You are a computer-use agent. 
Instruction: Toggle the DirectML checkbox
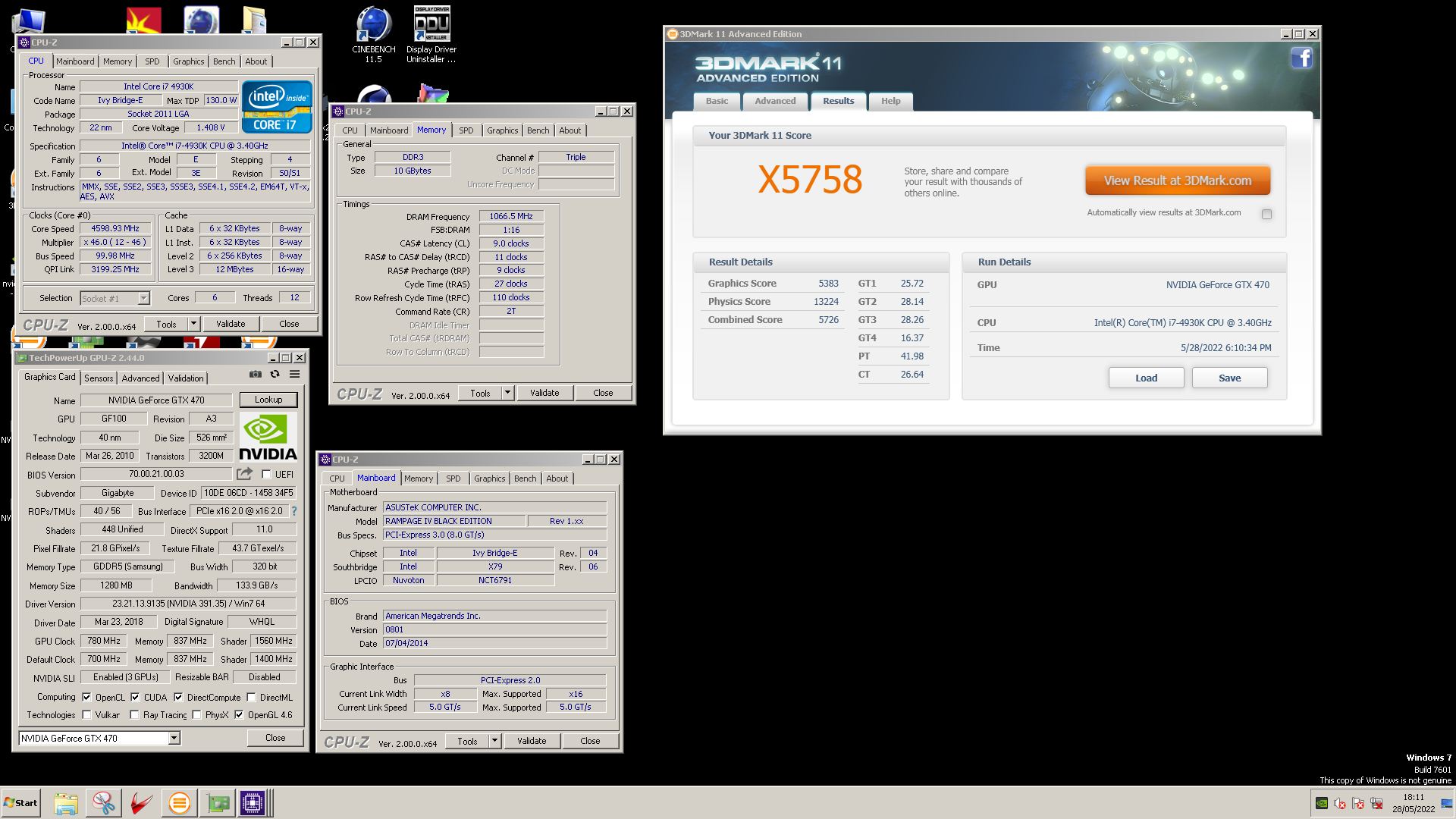251,697
